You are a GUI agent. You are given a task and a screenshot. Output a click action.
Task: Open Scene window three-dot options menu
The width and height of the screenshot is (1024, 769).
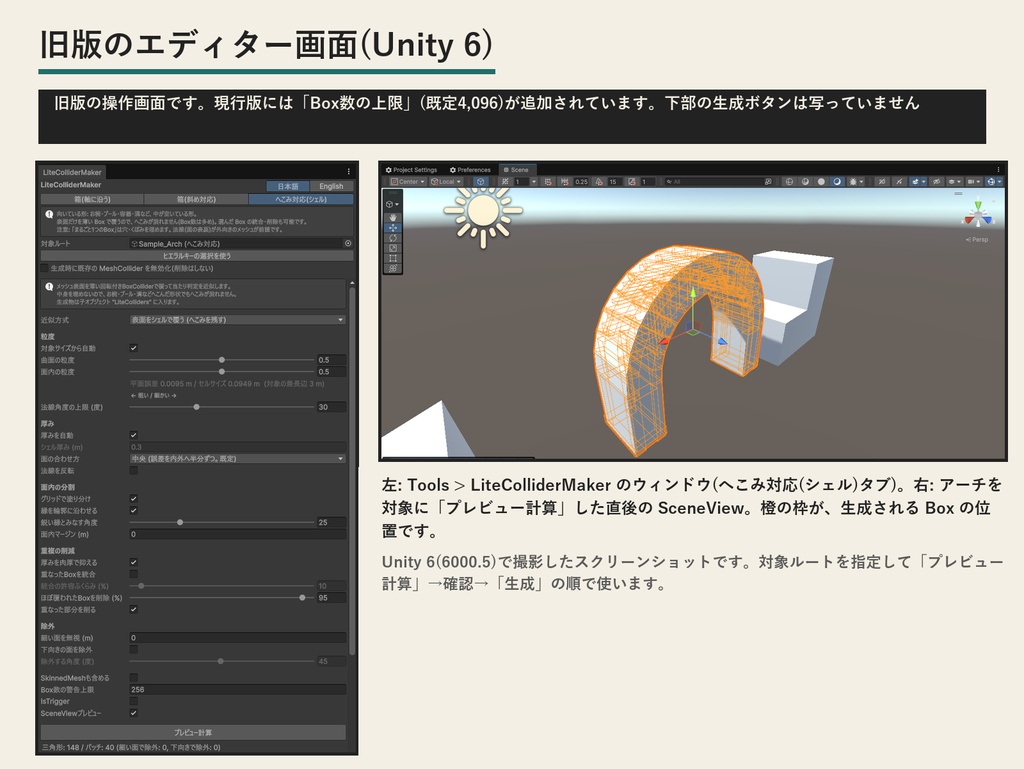(999, 170)
